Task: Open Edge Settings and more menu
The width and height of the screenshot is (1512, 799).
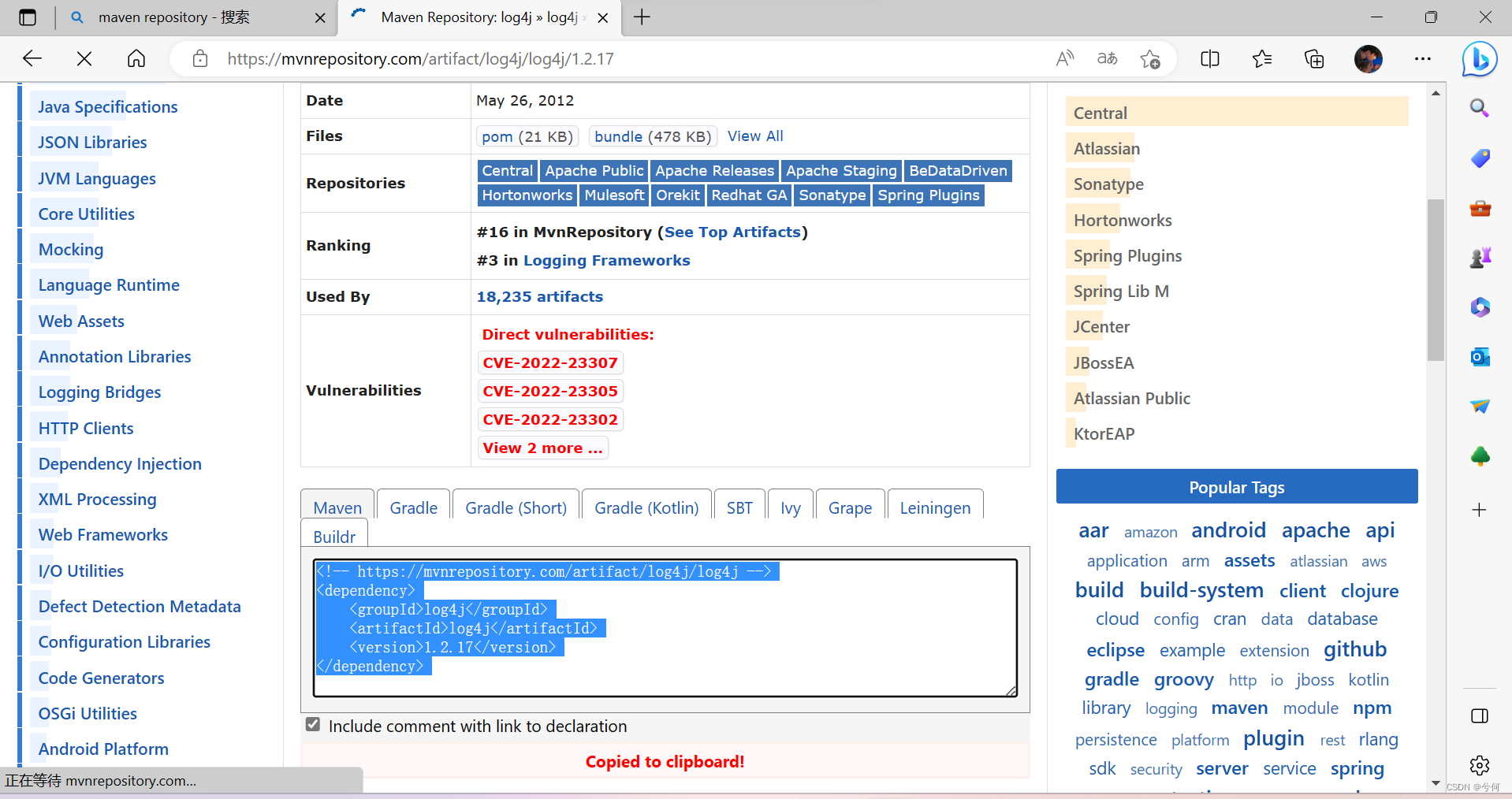Action: (1422, 58)
